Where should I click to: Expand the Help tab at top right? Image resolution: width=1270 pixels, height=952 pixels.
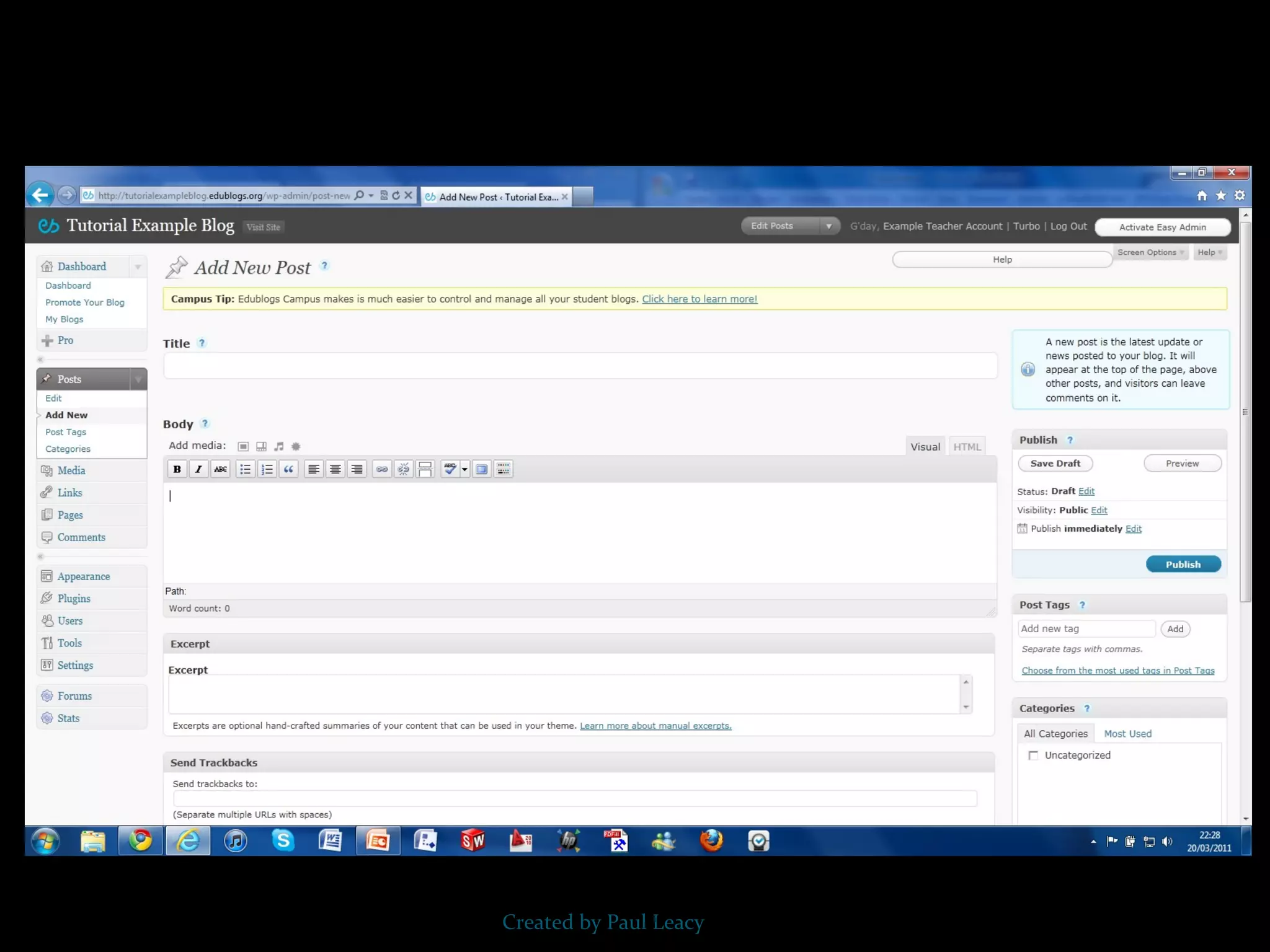click(1210, 252)
